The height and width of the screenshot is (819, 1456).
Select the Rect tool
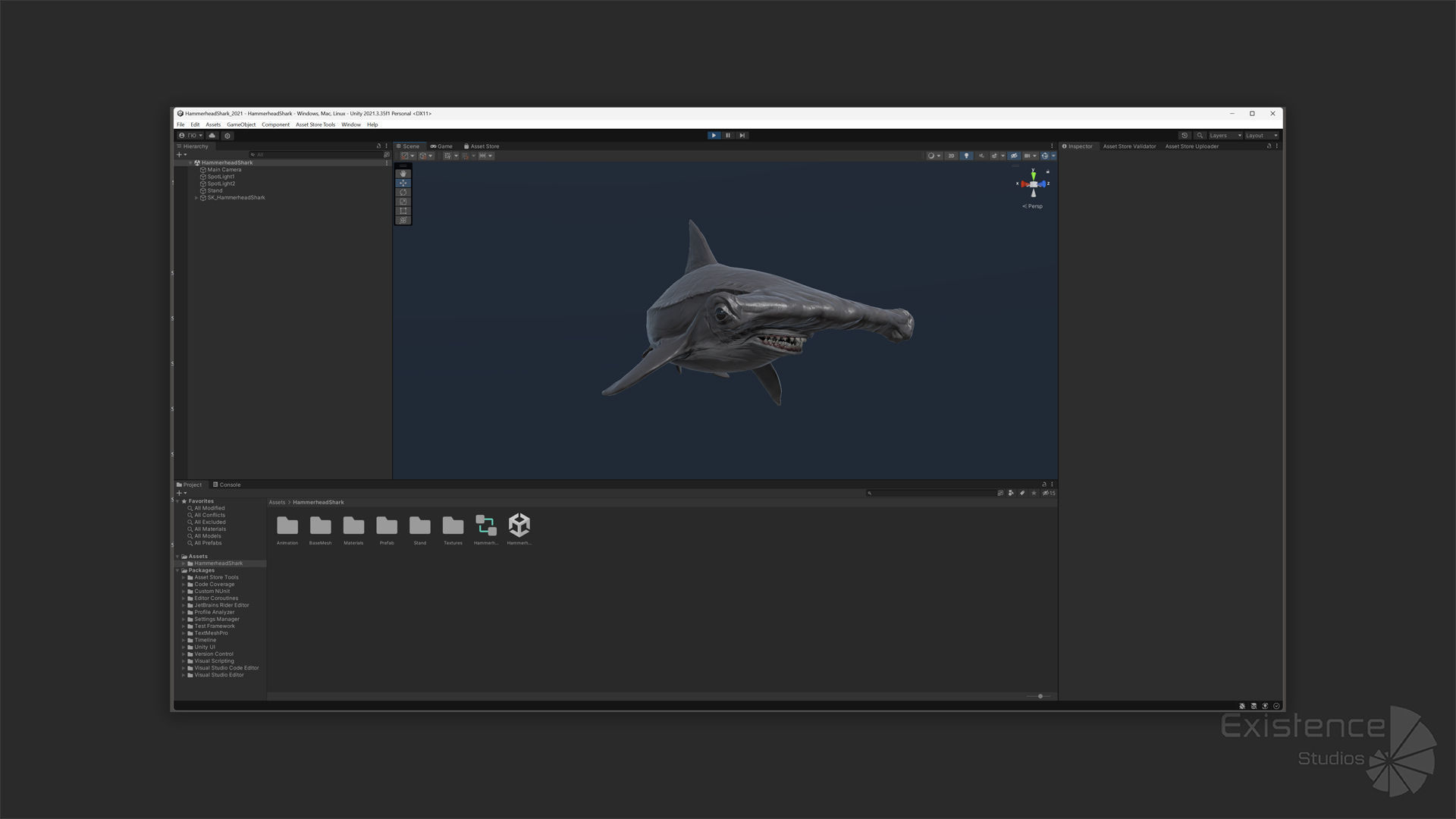403,211
